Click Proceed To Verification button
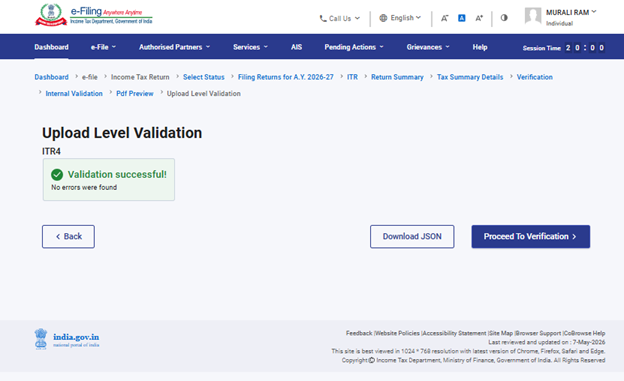This screenshot has width=624, height=381. point(531,236)
